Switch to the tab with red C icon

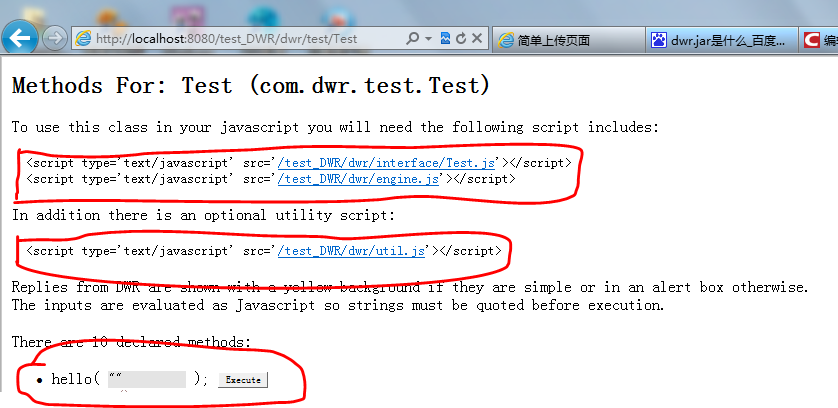coord(819,40)
